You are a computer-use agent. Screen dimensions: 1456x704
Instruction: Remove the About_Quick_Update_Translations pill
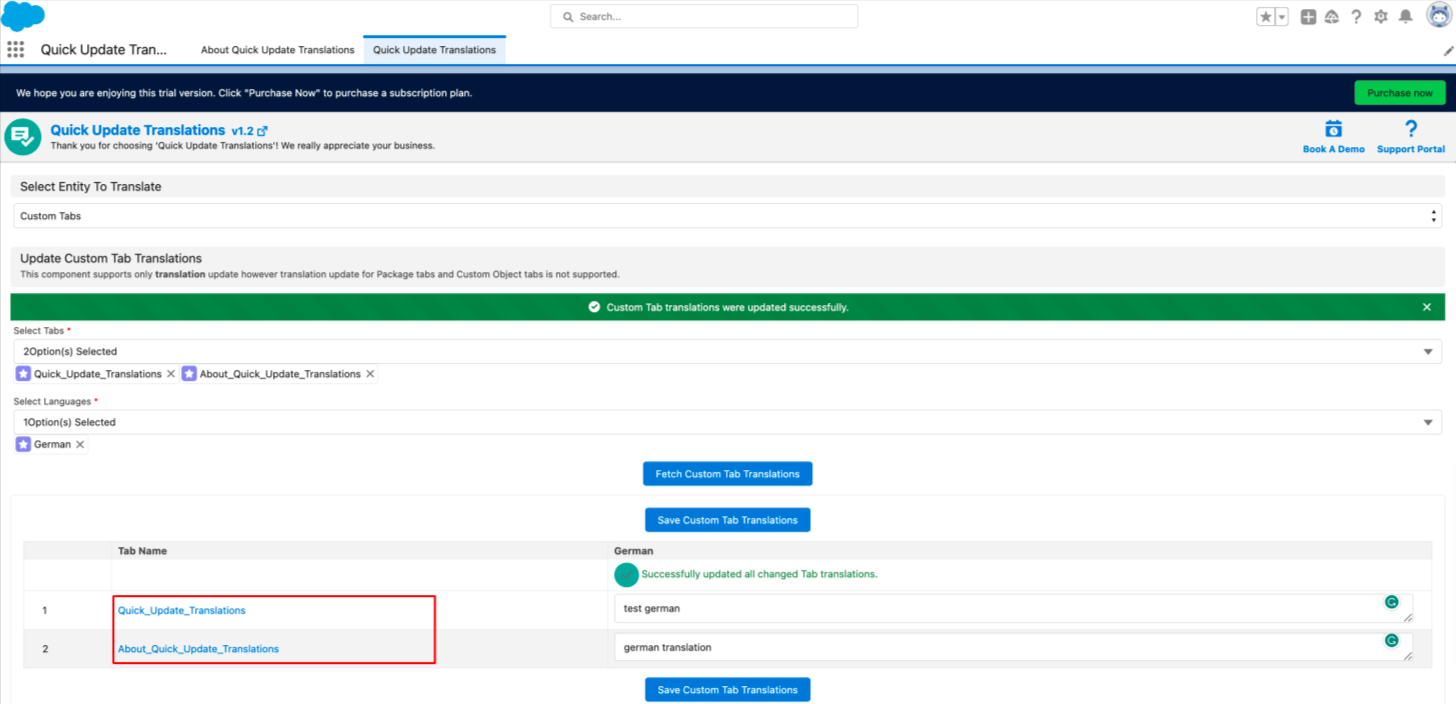coord(370,374)
